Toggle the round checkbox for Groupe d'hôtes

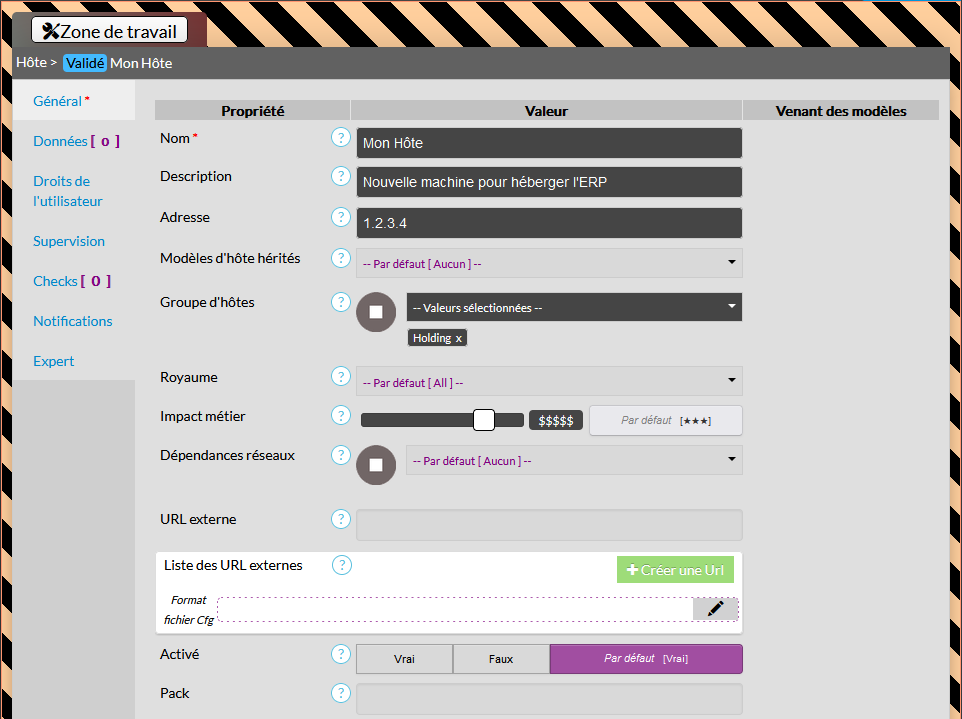pos(376,312)
